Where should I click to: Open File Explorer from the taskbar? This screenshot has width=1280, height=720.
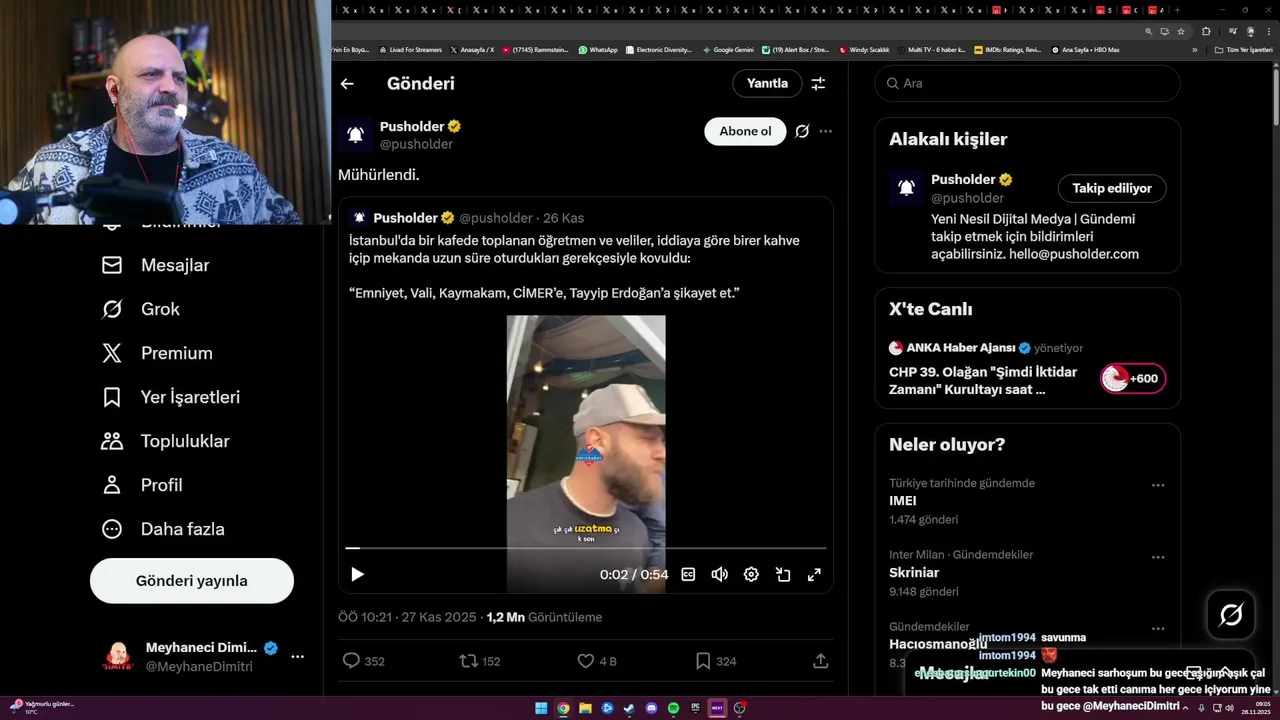585,708
